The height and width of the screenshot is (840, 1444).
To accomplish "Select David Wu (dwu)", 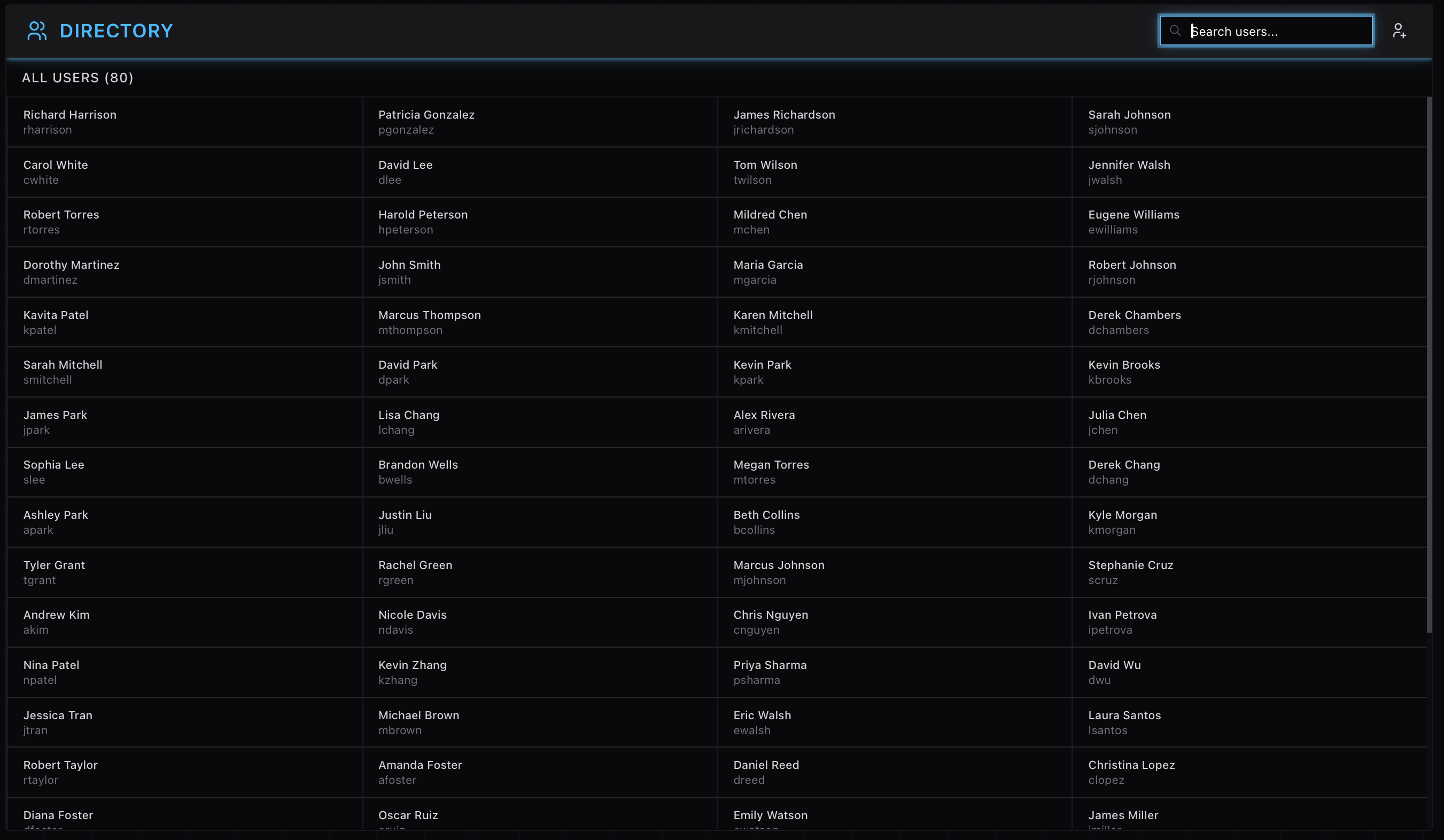I will pos(1249,673).
